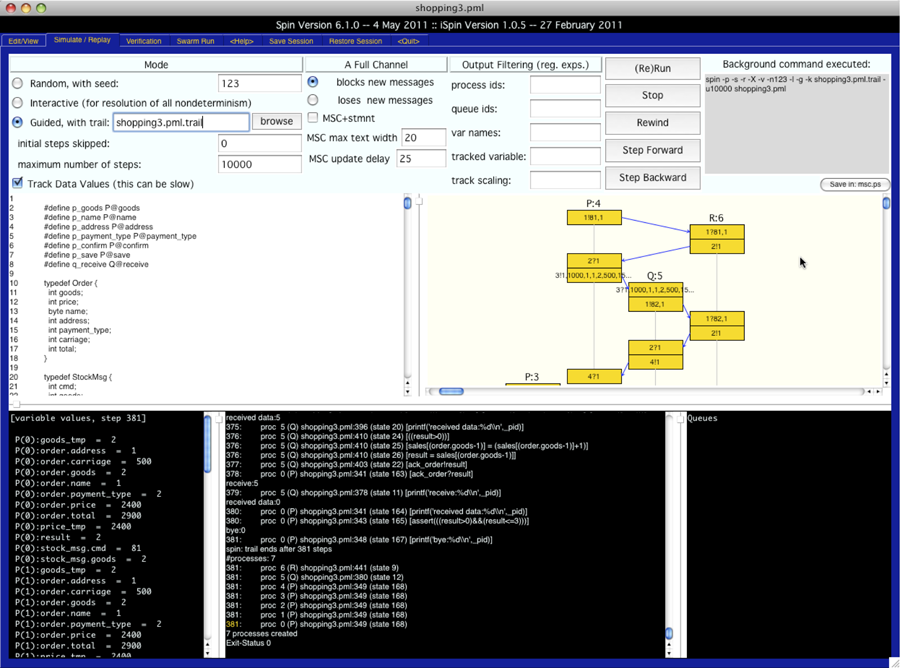
Task: Click the "1?81,1" box under R:6
Action: (x=717, y=232)
